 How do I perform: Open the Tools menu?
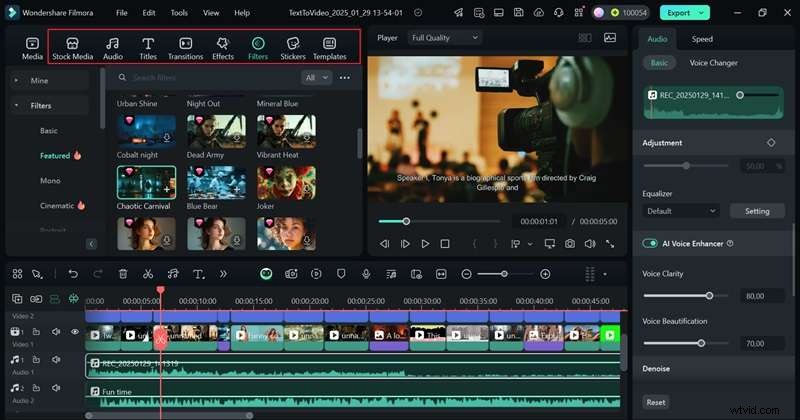[179, 13]
